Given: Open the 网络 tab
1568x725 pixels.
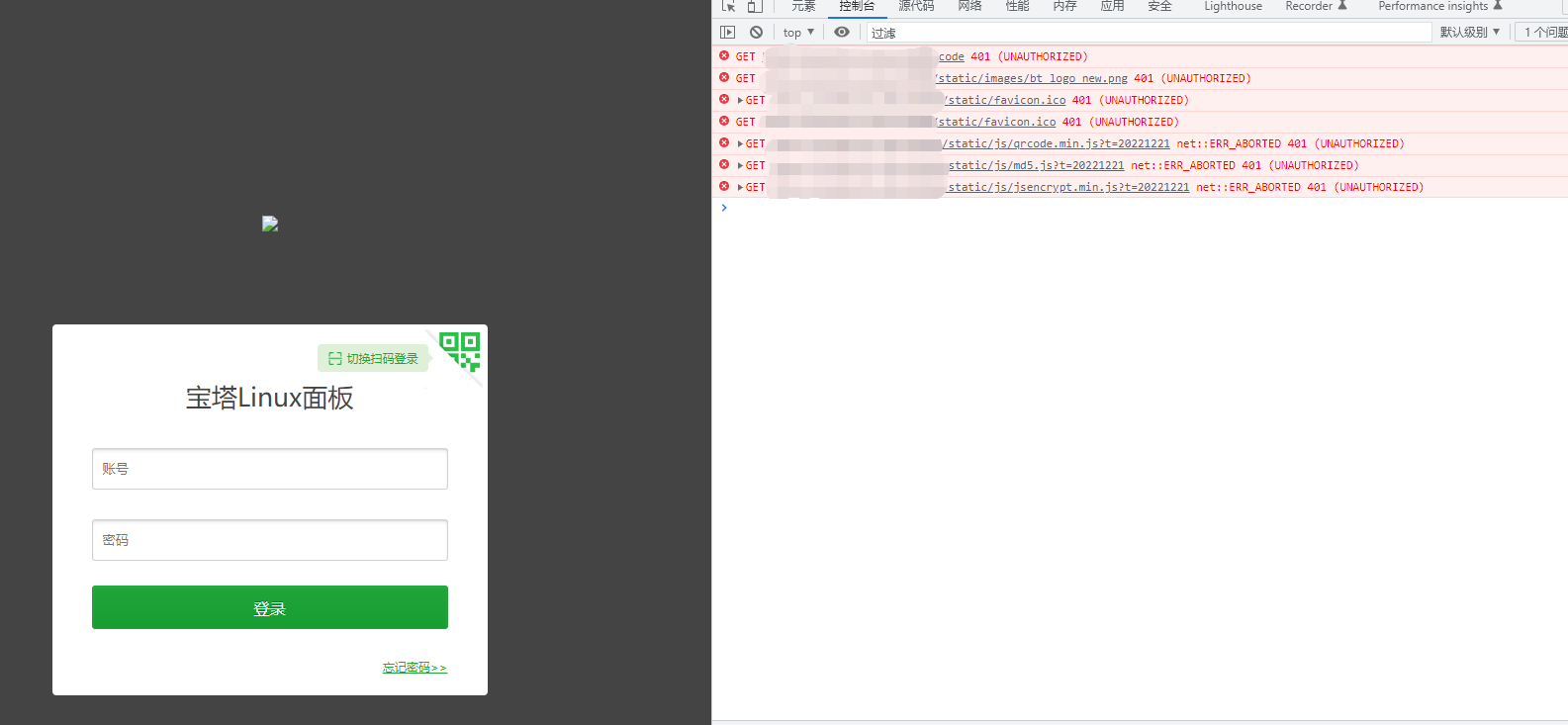Looking at the screenshot, I should point(969,6).
